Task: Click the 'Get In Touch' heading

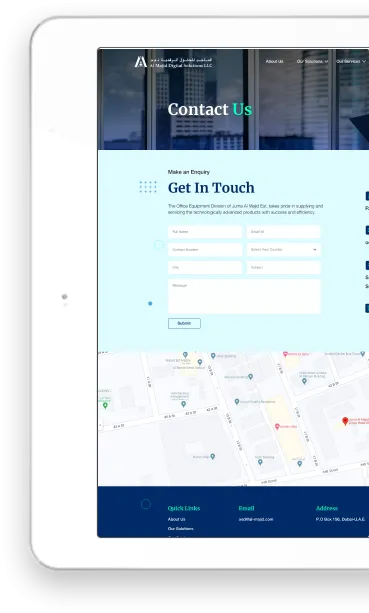Action: coord(211,188)
